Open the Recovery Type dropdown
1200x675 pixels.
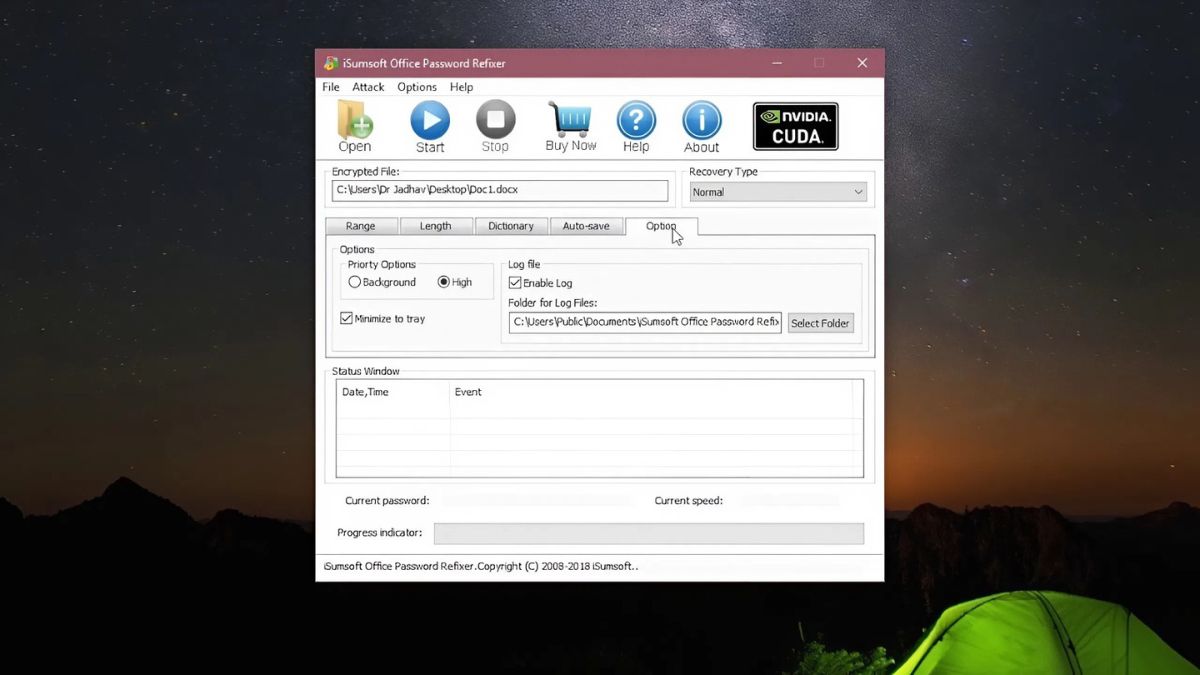tap(857, 191)
